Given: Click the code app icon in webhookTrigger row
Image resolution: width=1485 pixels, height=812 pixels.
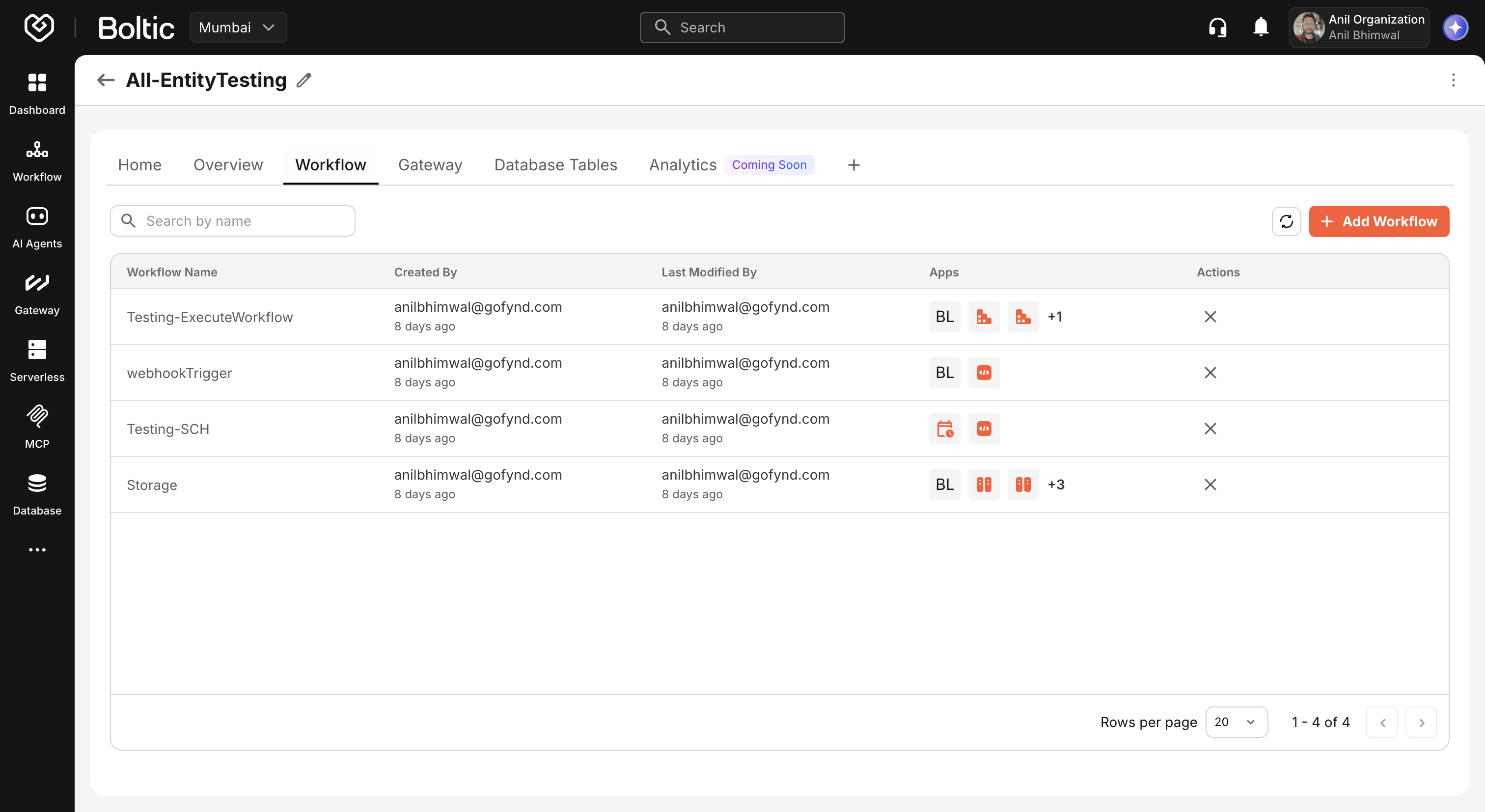Looking at the screenshot, I should (x=984, y=372).
